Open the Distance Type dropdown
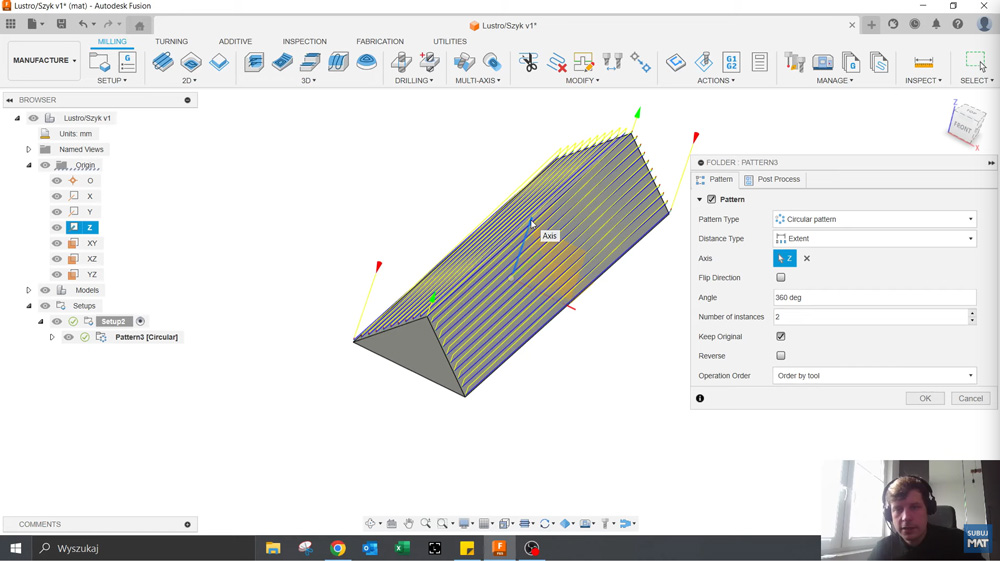The width and height of the screenshot is (1000, 561). [874, 238]
